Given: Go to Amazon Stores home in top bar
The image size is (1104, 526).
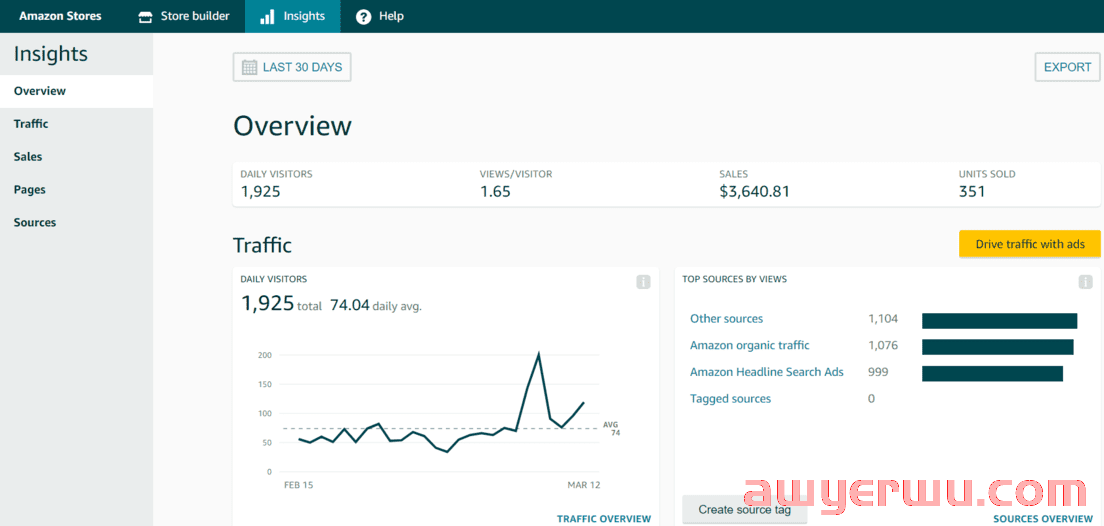Looking at the screenshot, I should point(60,17).
